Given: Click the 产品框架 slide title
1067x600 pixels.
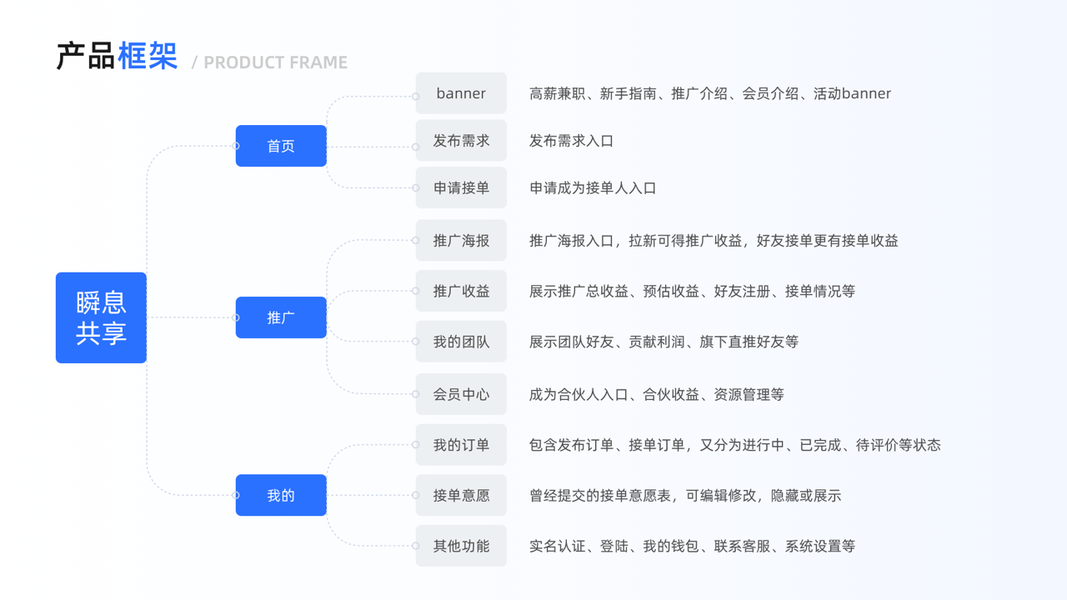Looking at the screenshot, I should click(117, 57).
